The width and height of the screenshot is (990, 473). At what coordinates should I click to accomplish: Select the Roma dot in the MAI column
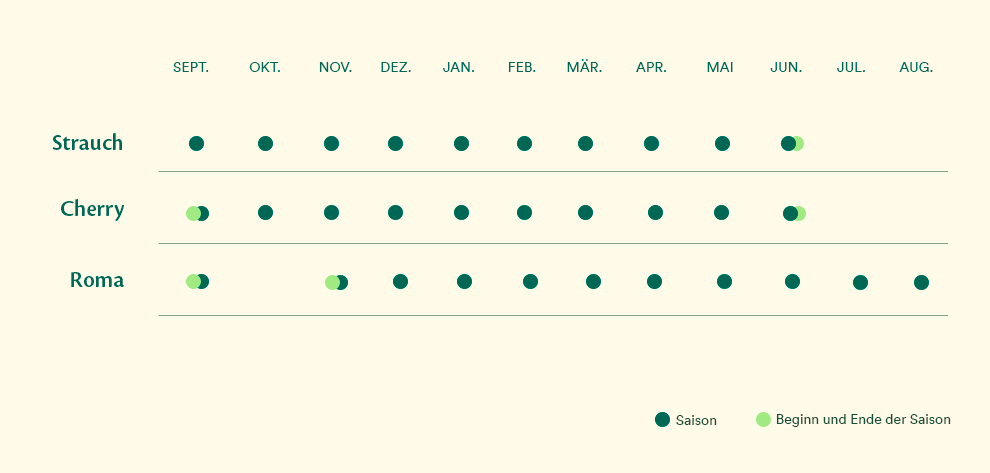(724, 281)
